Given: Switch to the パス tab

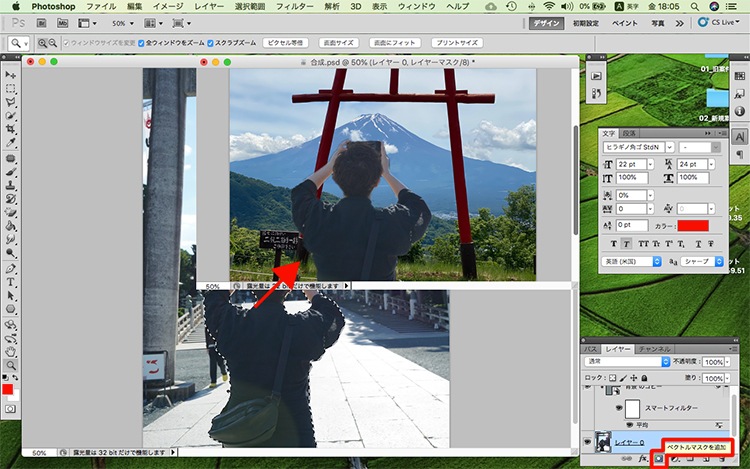Looking at the screenshot, I should coord(591,349).
